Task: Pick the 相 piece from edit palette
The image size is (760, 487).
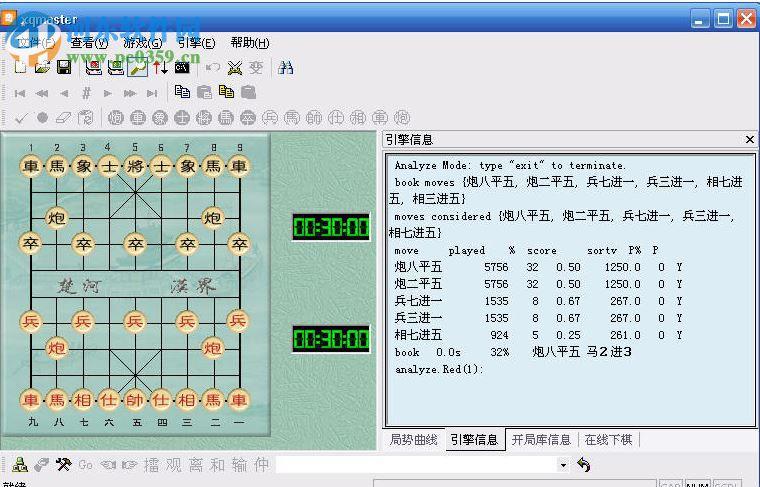Action: (x=358, y=118)
